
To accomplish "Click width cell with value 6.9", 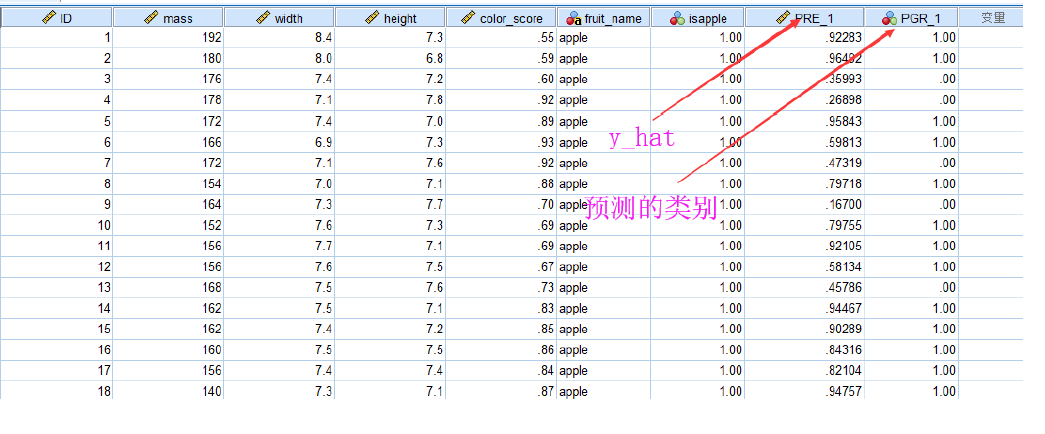I will 280,142.
